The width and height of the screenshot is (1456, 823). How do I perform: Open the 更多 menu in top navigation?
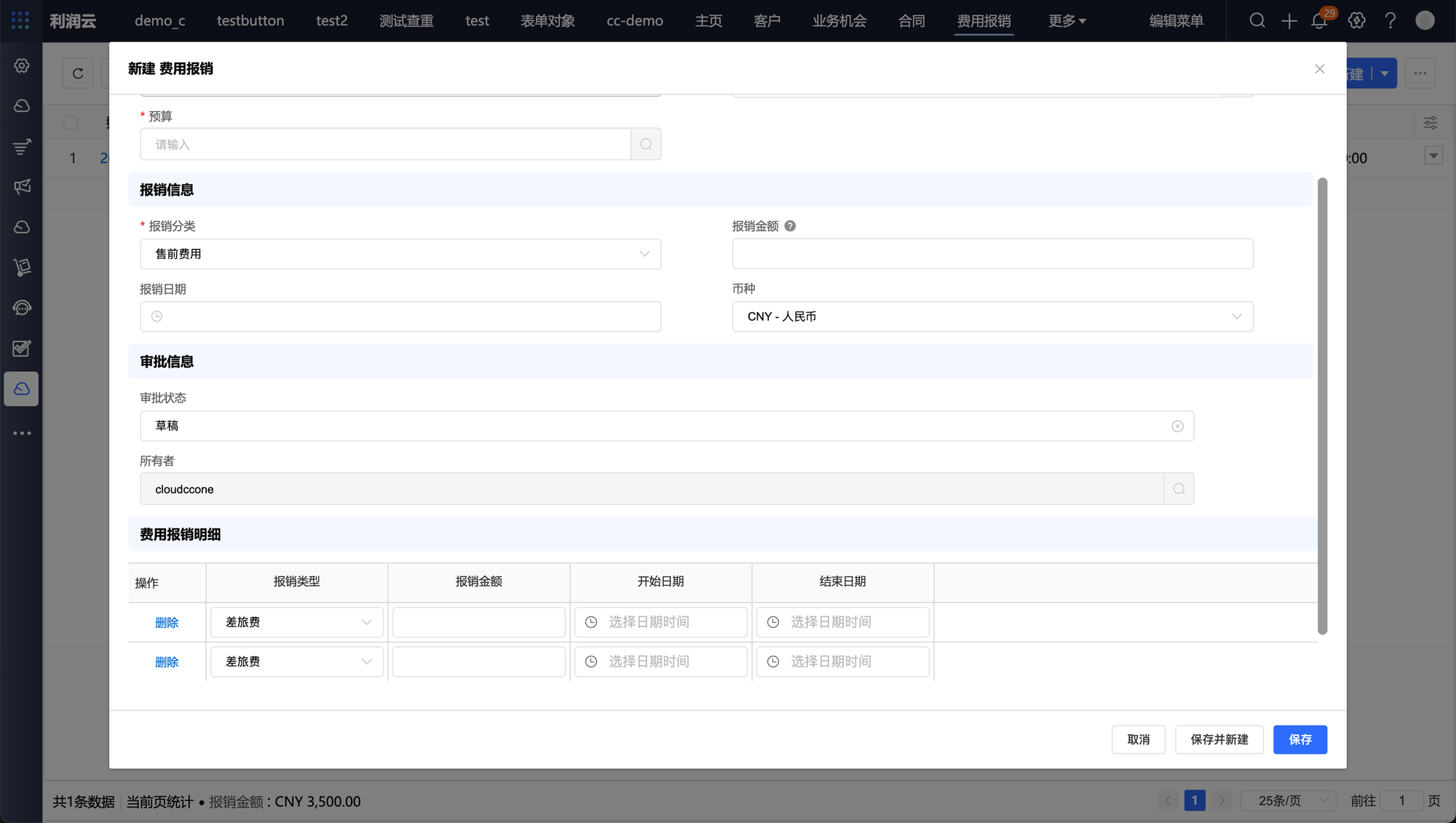[x=1067, y=21]
